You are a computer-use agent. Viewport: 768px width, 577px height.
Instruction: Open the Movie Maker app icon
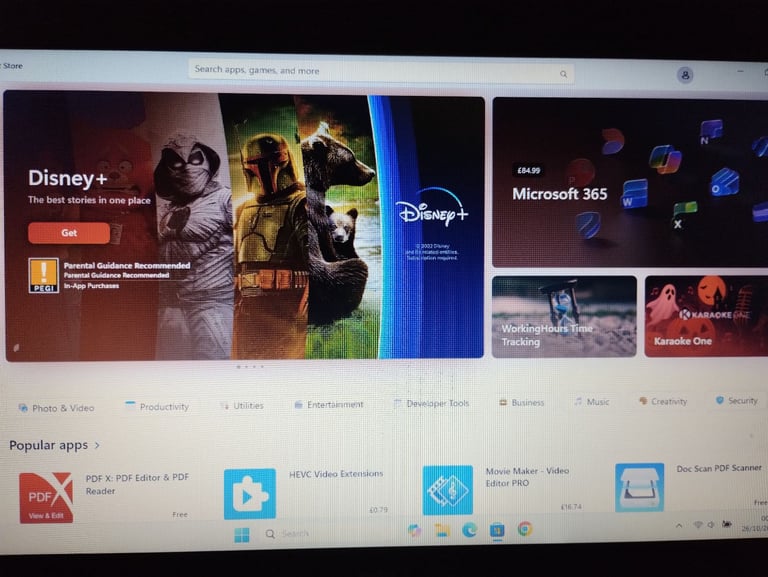[448, 490]
